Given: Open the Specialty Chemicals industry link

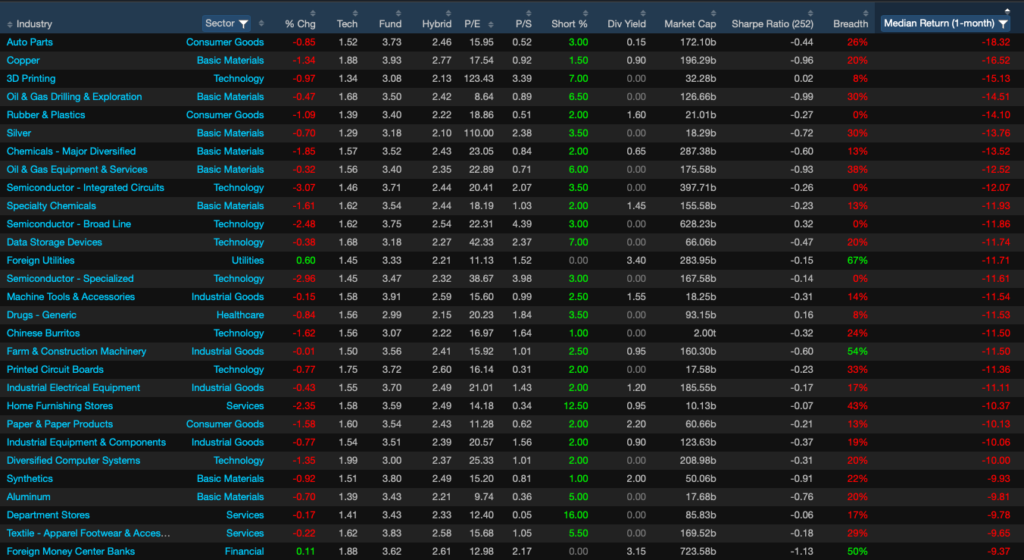Looking at the screenshot, I should 51,206.
